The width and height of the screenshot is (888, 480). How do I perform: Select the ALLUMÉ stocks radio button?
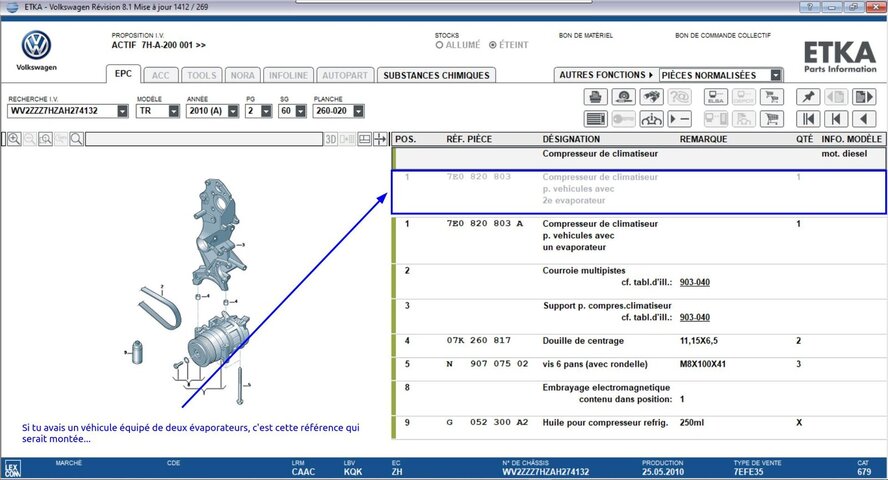coord(440,45)
